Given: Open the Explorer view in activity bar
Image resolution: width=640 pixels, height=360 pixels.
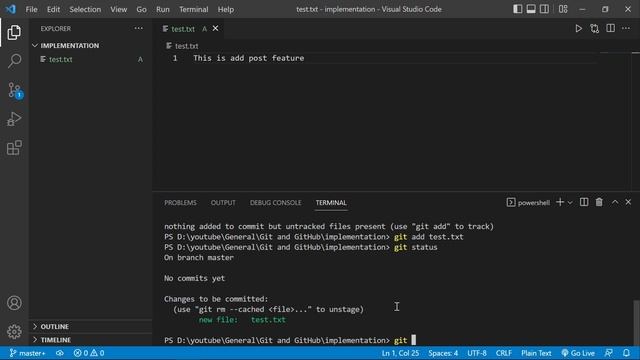Looking at the screenshot, I should click(x=14, y=32).
